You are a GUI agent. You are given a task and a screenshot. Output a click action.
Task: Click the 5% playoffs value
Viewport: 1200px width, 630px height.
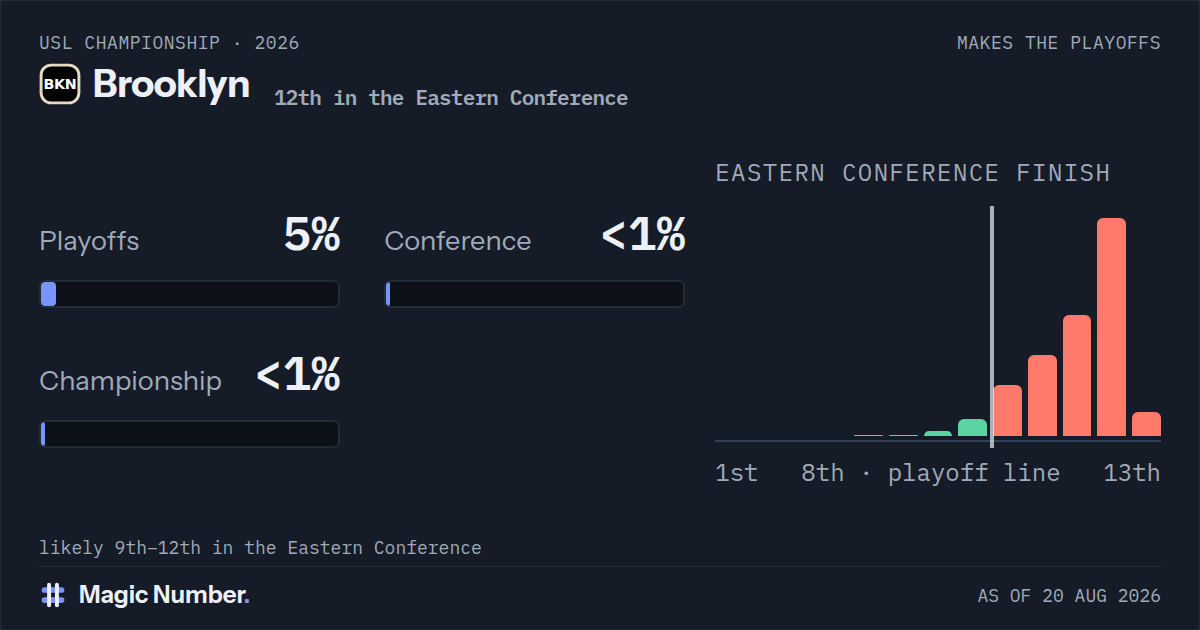312,236
